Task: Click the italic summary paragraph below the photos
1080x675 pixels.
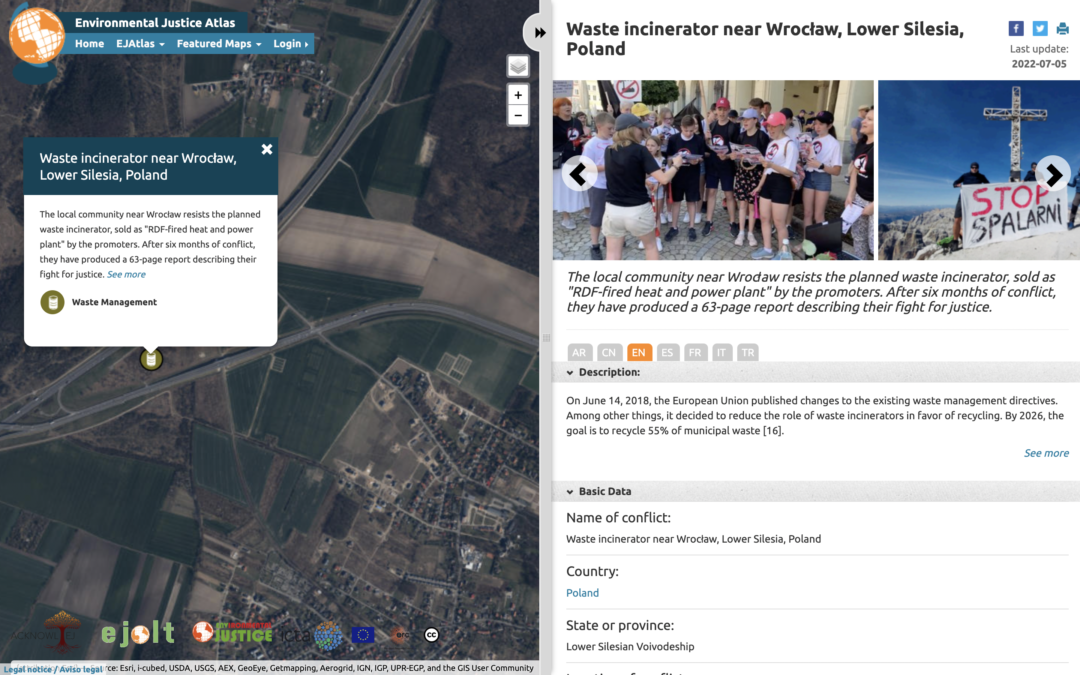Action: coord(811,292)
